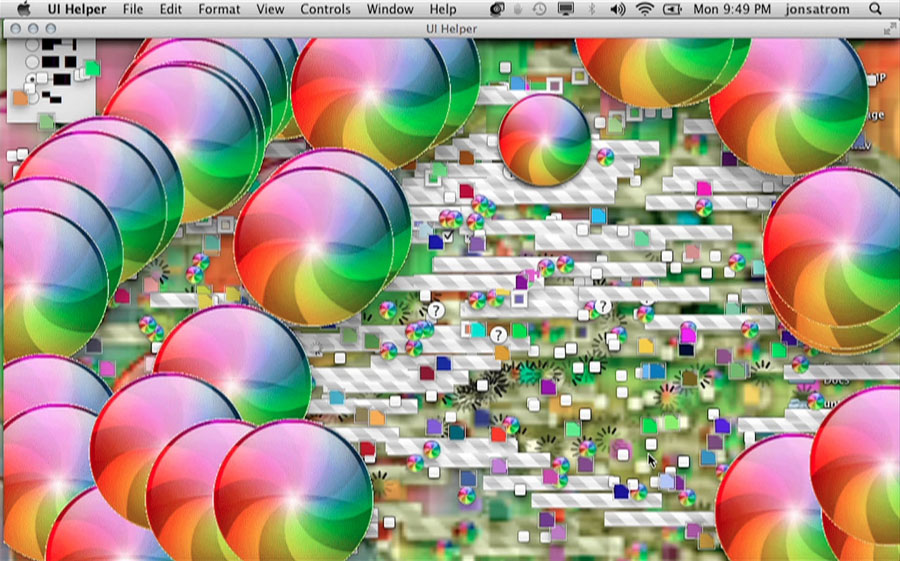This screenshot has width=900, height=561.
Task: Open the Spotlight search magnifying glass
Action: coord(876,9)
